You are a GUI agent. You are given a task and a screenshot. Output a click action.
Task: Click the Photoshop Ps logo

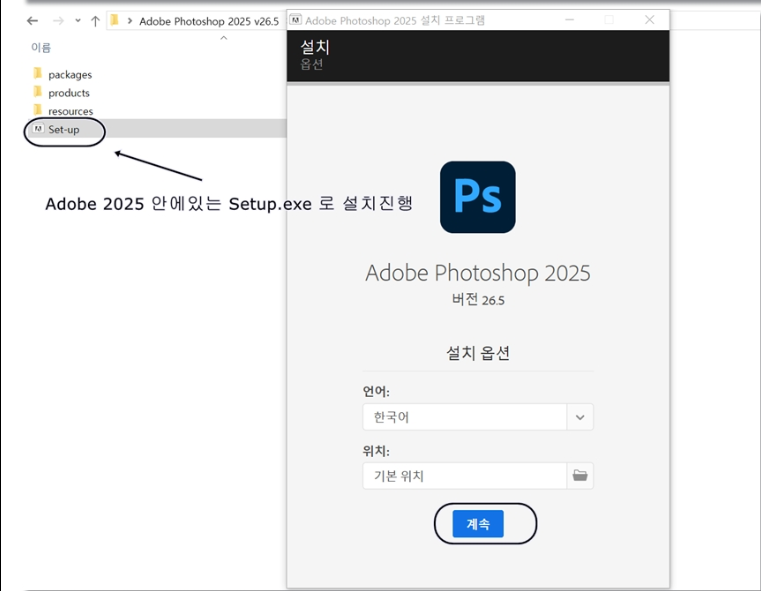click(x=477, y=197)
